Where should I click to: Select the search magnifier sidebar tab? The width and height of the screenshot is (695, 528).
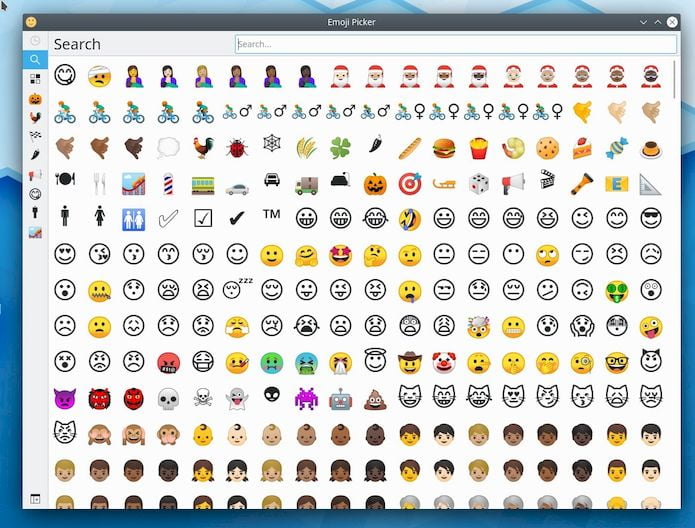click(35, 59)
